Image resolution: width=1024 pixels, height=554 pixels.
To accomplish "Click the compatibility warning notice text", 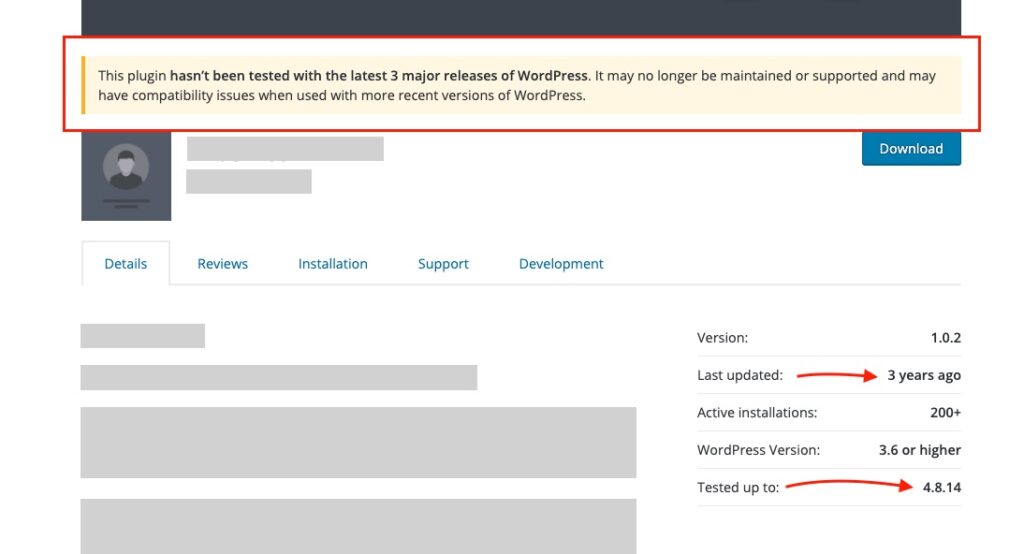I will point(517,85).
